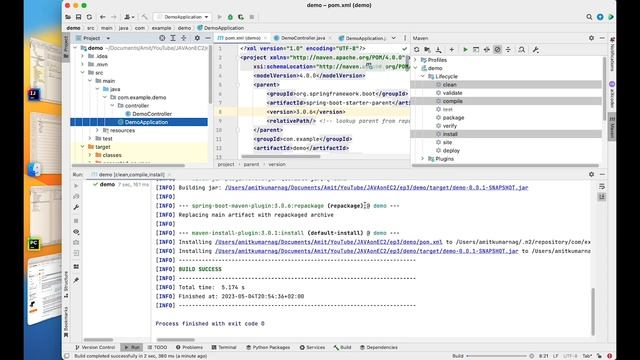Start debugging with the bug icon

[230, 17]
